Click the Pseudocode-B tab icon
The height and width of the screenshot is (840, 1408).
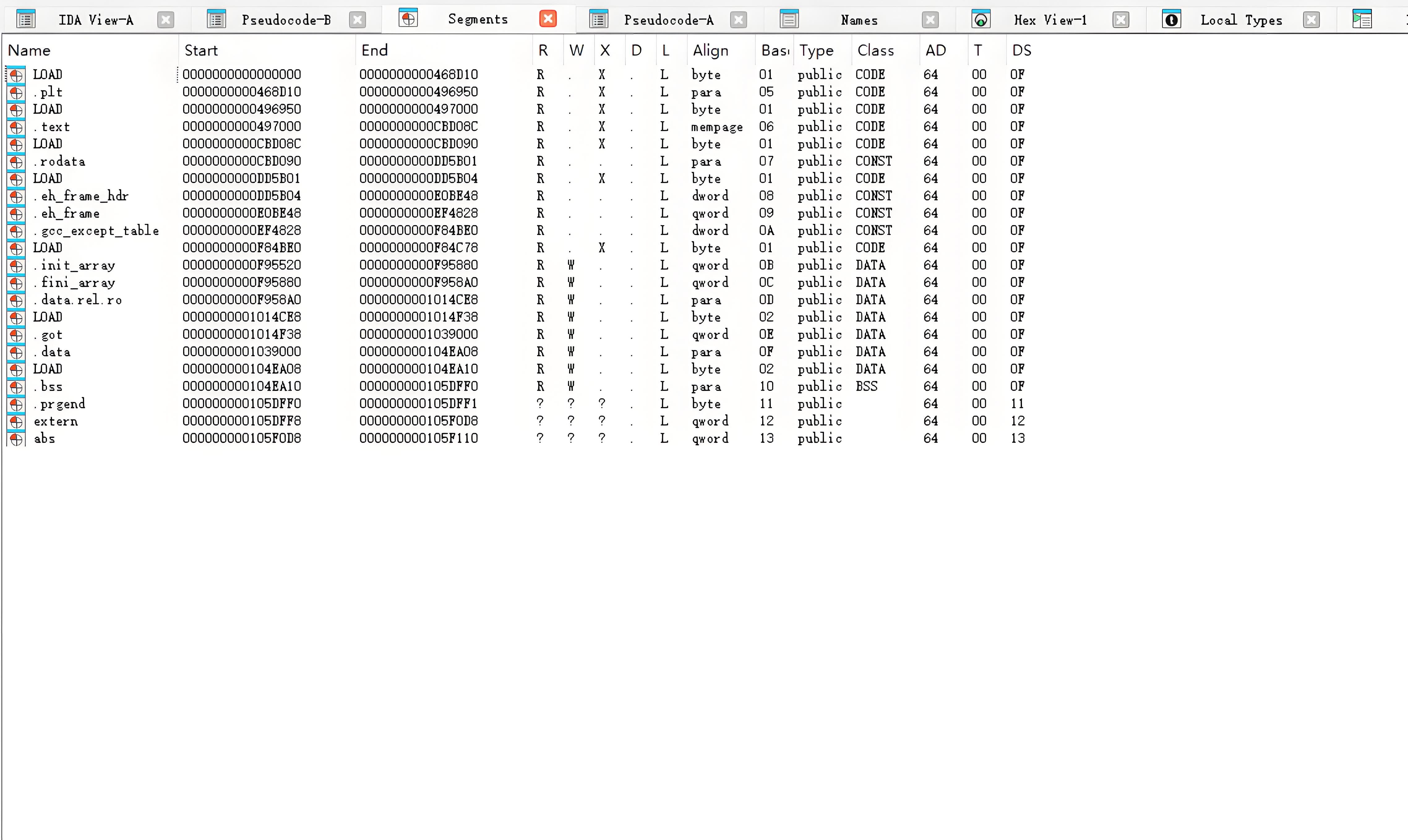(216, 19)
